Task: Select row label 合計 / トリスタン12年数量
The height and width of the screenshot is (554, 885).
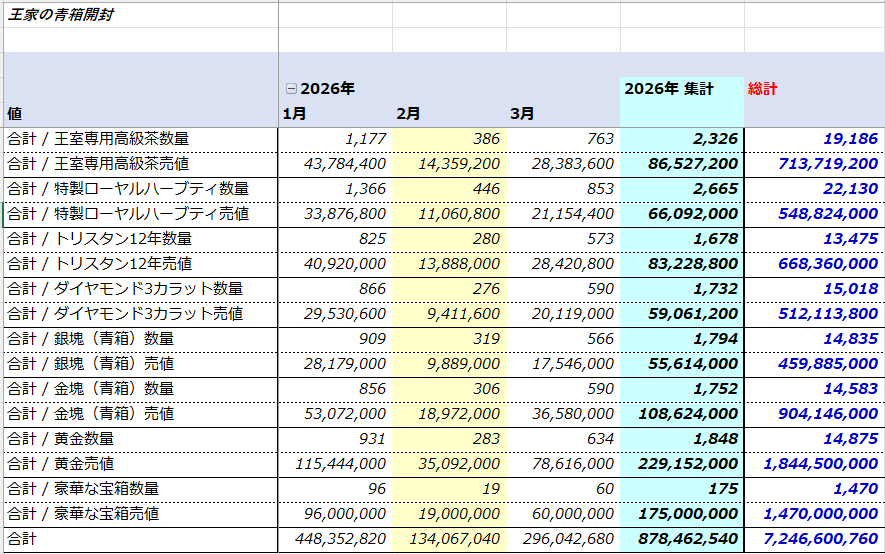Action: (99, 239)
